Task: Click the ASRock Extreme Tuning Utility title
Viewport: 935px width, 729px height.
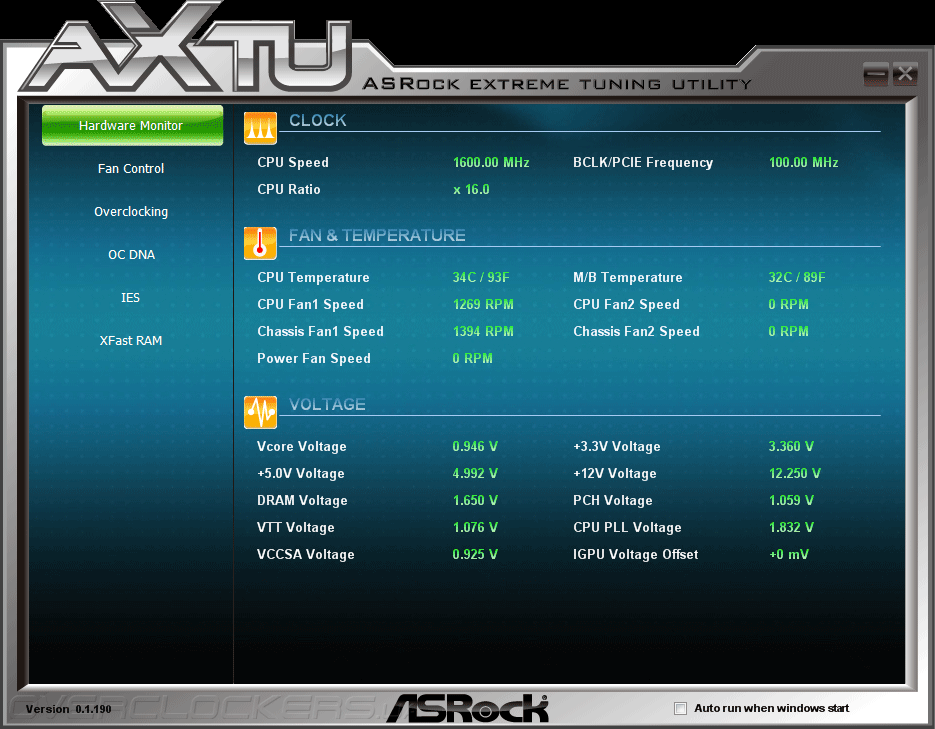Action: [x=556, y=83]
